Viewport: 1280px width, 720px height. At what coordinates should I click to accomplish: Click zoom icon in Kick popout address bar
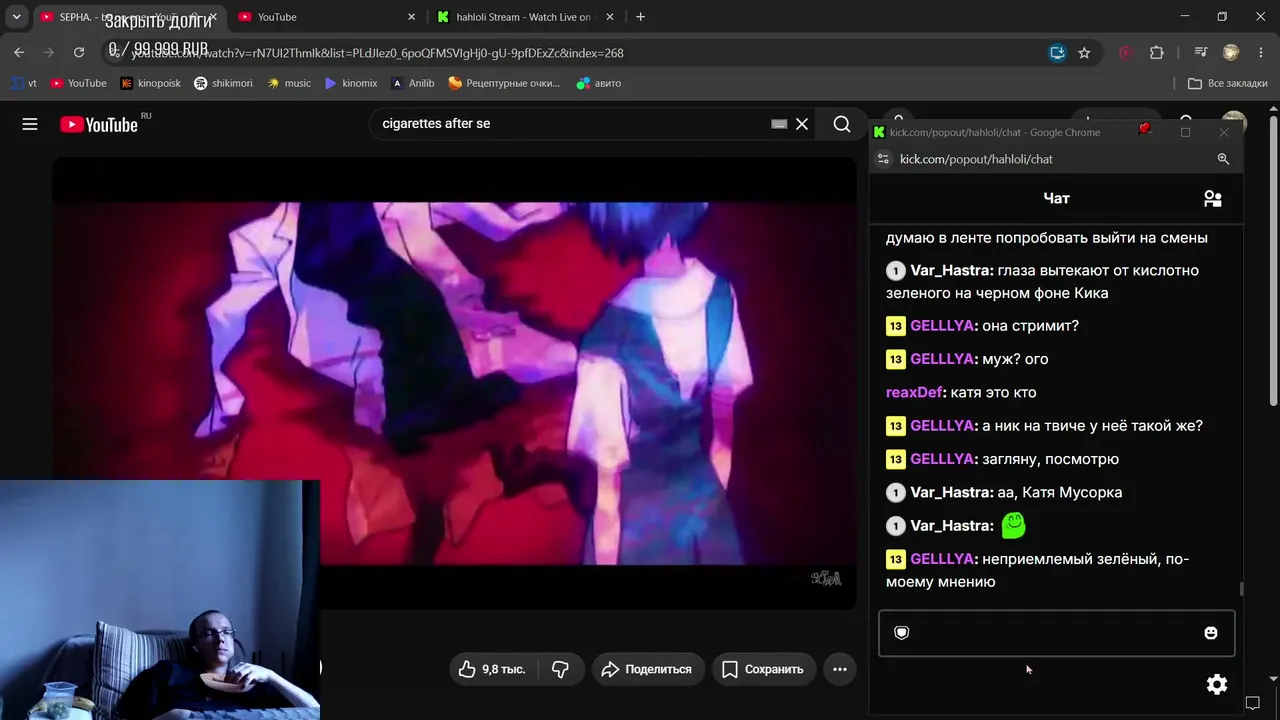[1223, 159]
